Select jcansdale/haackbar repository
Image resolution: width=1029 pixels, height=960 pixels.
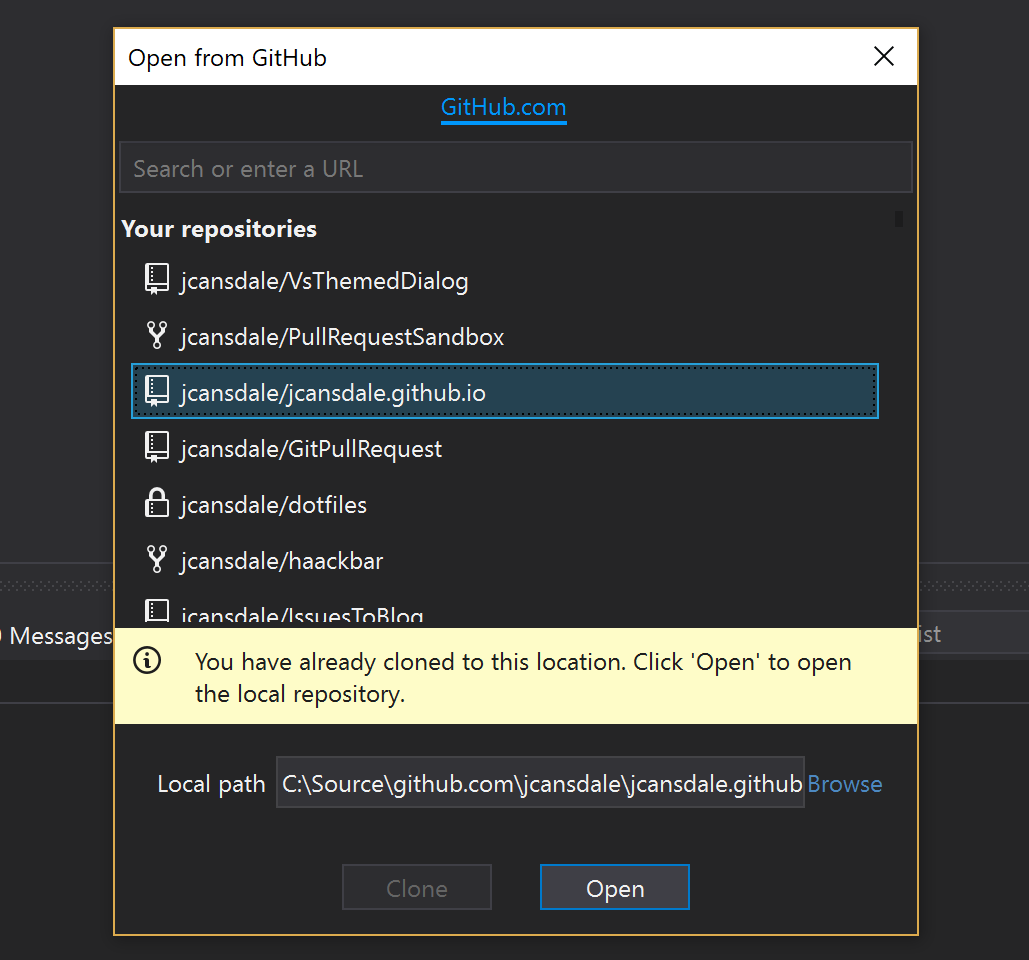(505, 560)
